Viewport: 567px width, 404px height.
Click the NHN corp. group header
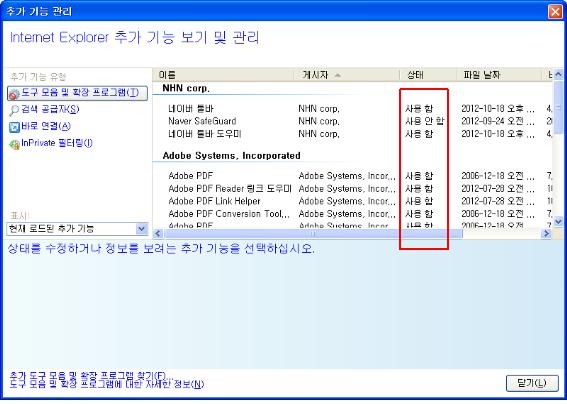[186, 88]
